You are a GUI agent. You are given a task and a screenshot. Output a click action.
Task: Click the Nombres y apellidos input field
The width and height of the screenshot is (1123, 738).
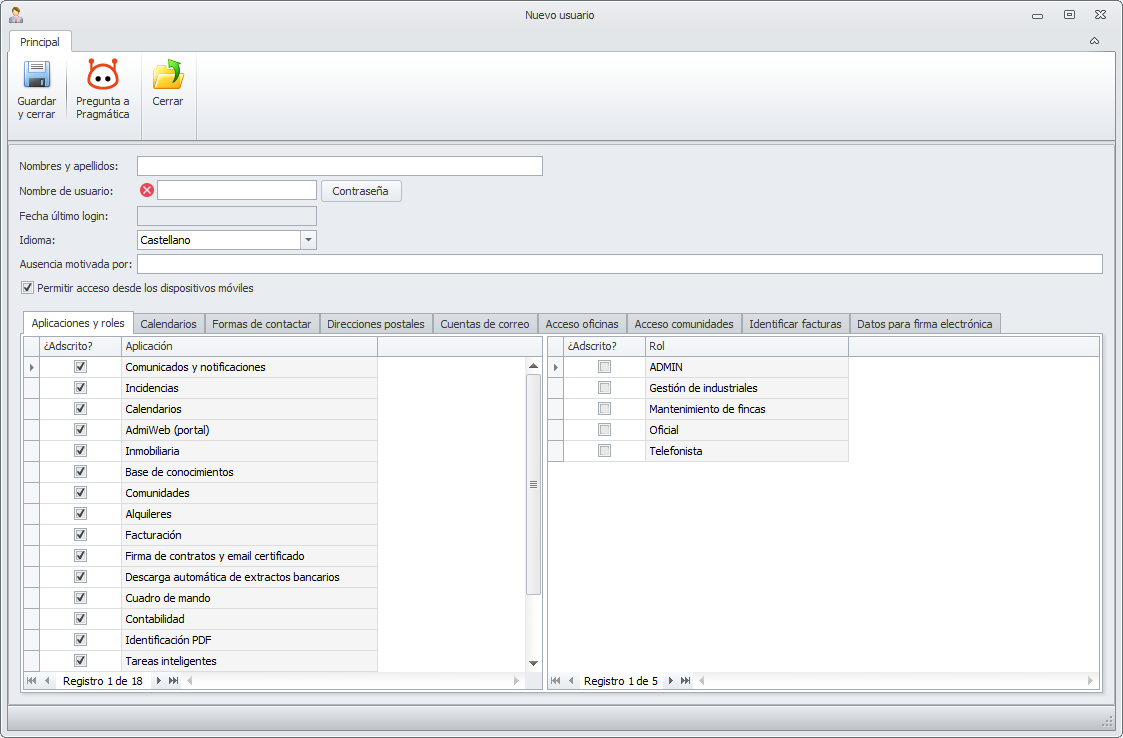point(340,166)
